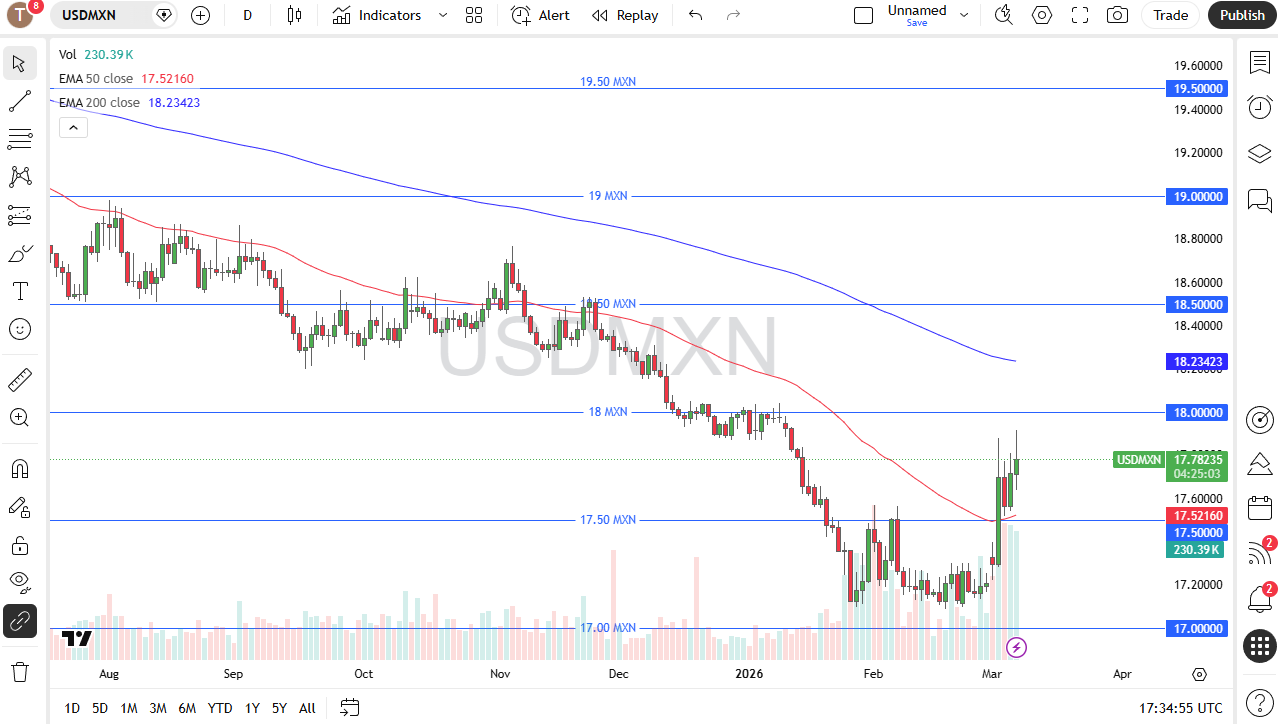Undo the last chart action
This screenshot has height=724, width=1278.
click(696, 15)
